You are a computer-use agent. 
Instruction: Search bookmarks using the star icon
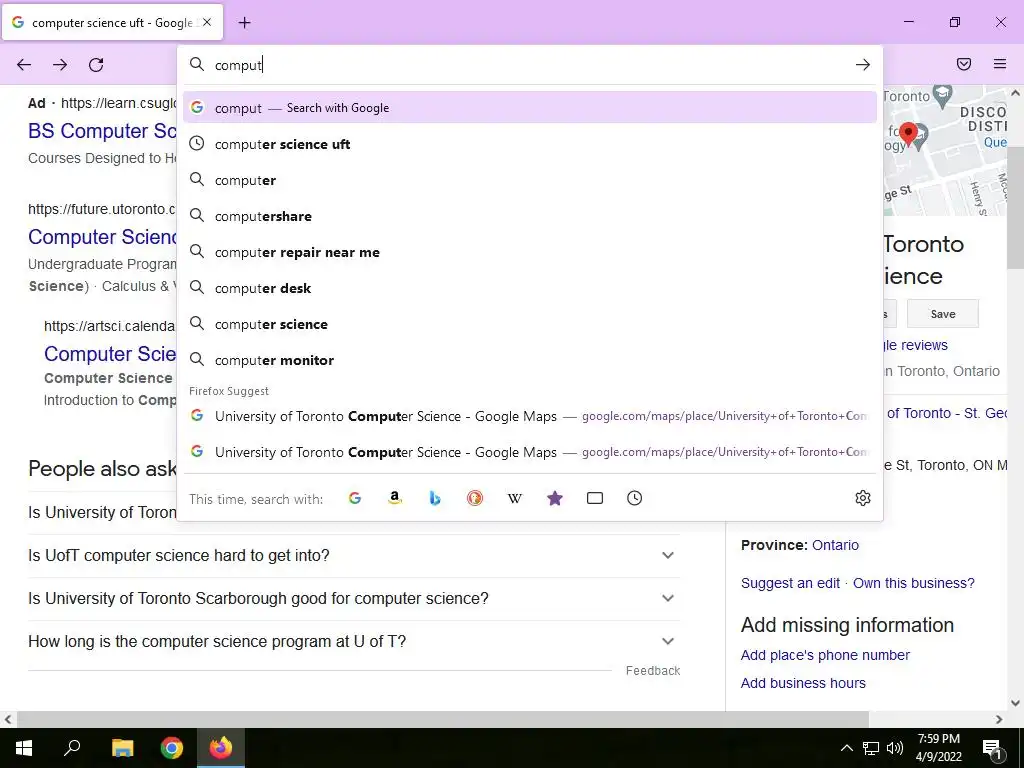554,498
